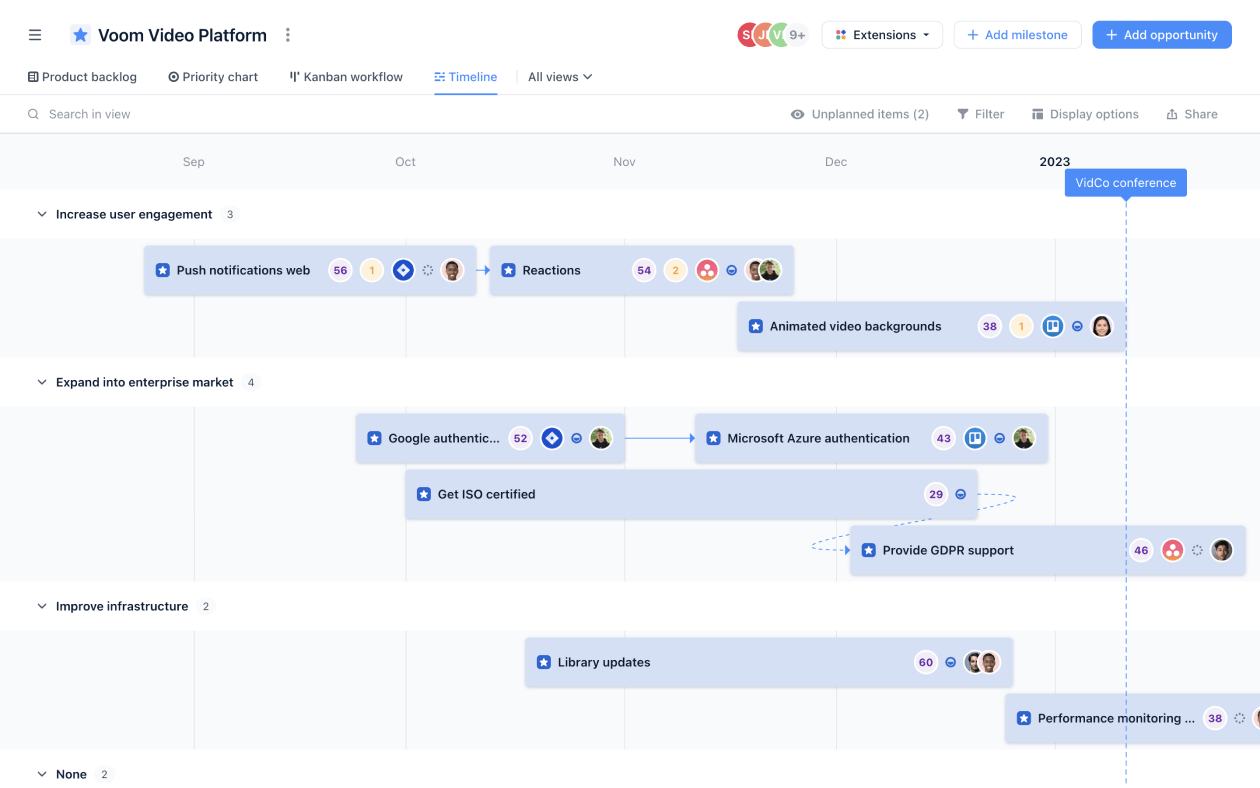
Task: Toggle visibility of Unplanned items
Action: click(859, 114)
